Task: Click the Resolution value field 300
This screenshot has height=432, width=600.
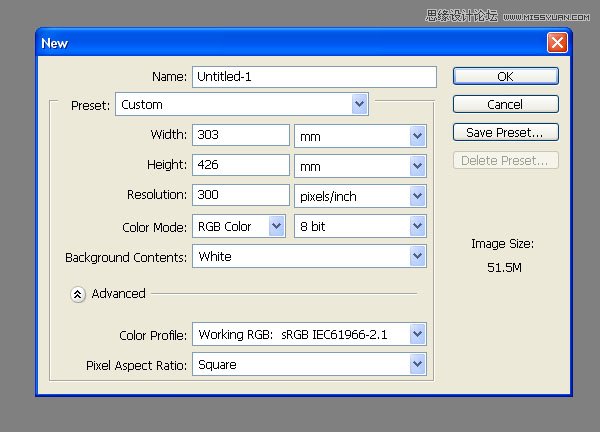Action: point(241,195)
